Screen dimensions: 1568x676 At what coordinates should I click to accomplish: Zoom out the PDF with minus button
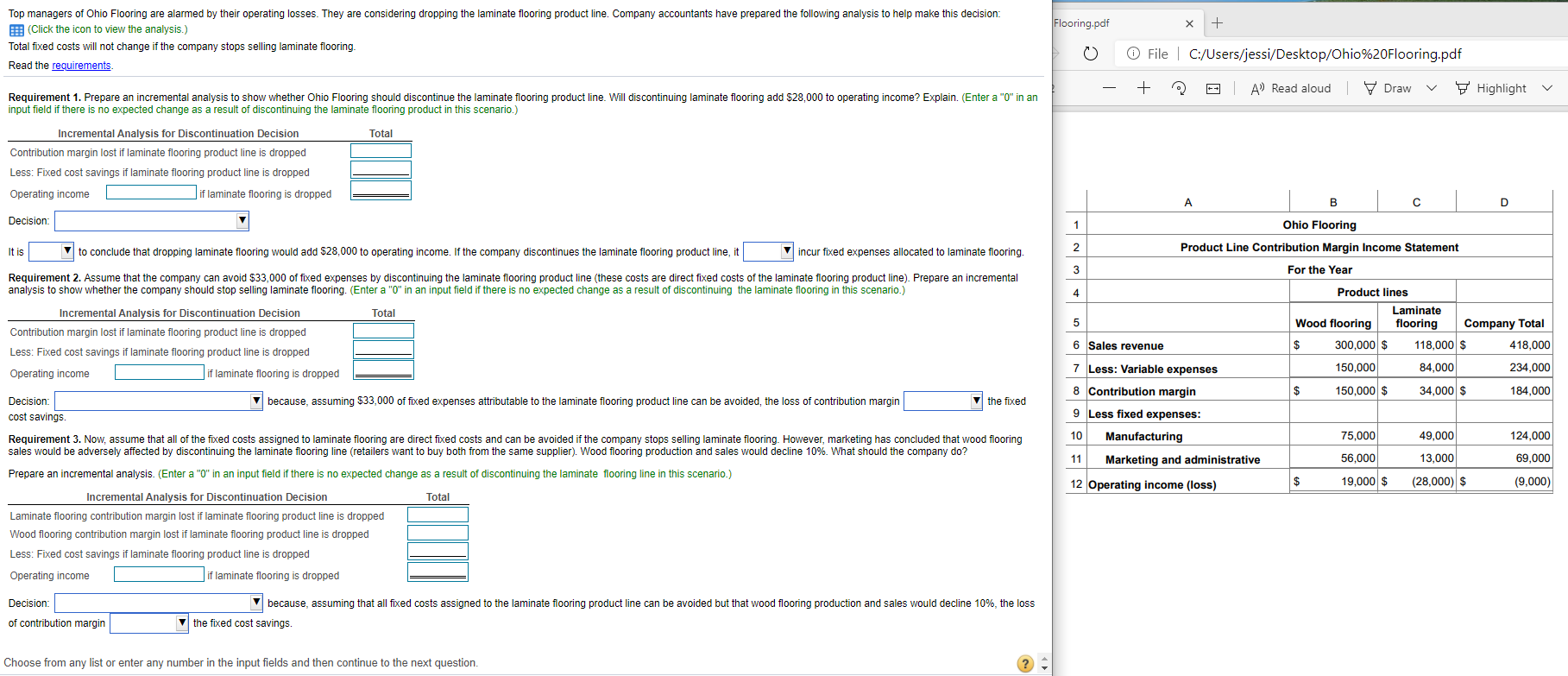pyautogui.click(x=1109, y=88)
